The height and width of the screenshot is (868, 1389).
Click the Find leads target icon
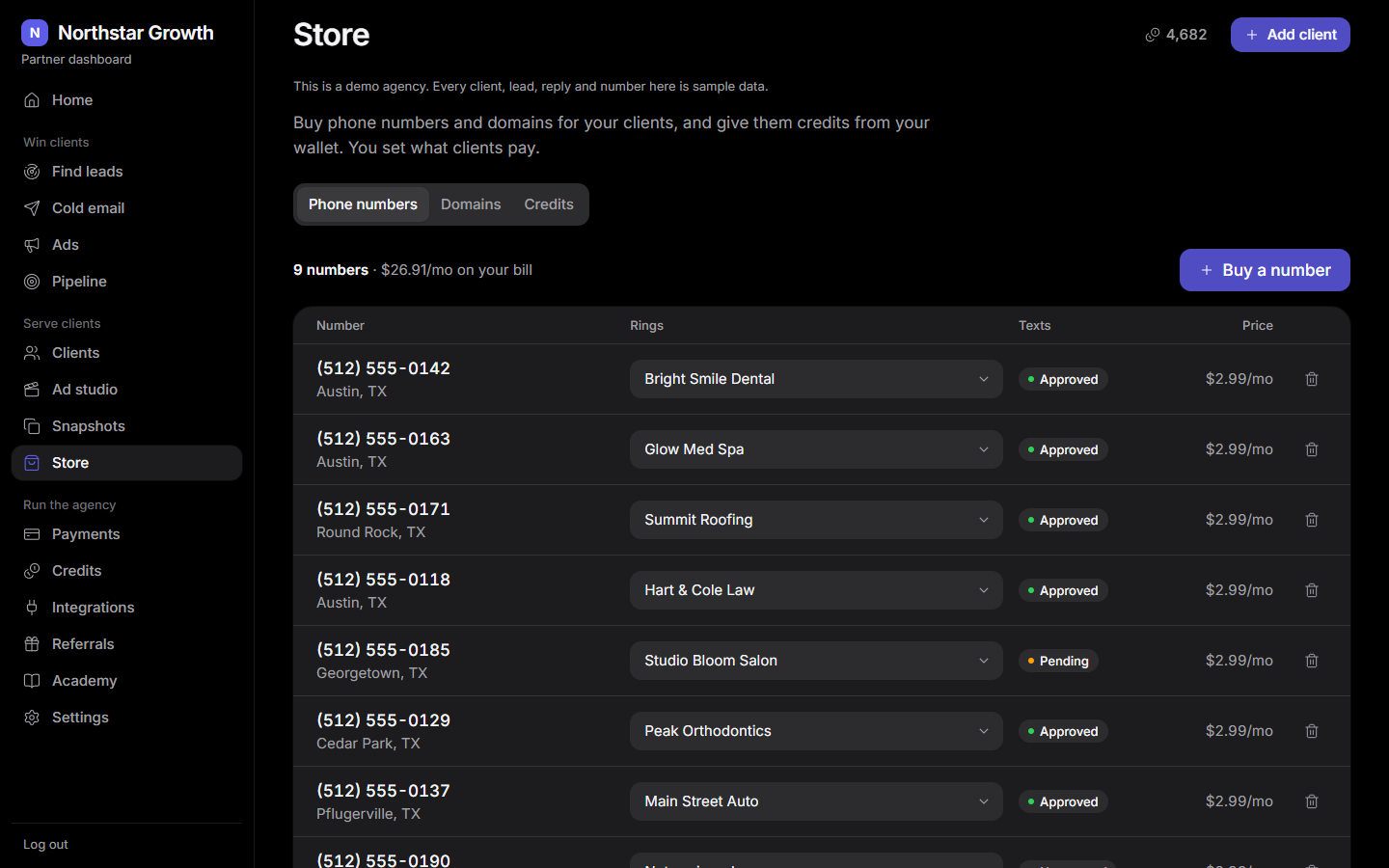pyautogui.click(x=32, y=172)
